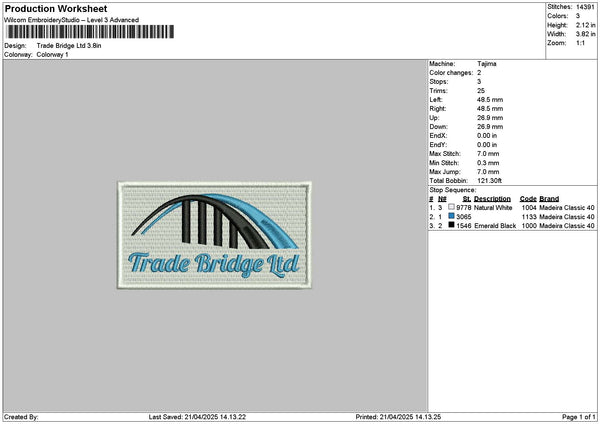Image resolution: width=600 pixels, height=424 pixels.
Task: Click the Stops value 3
Action: pyautogui.click(x=479, y=82)
